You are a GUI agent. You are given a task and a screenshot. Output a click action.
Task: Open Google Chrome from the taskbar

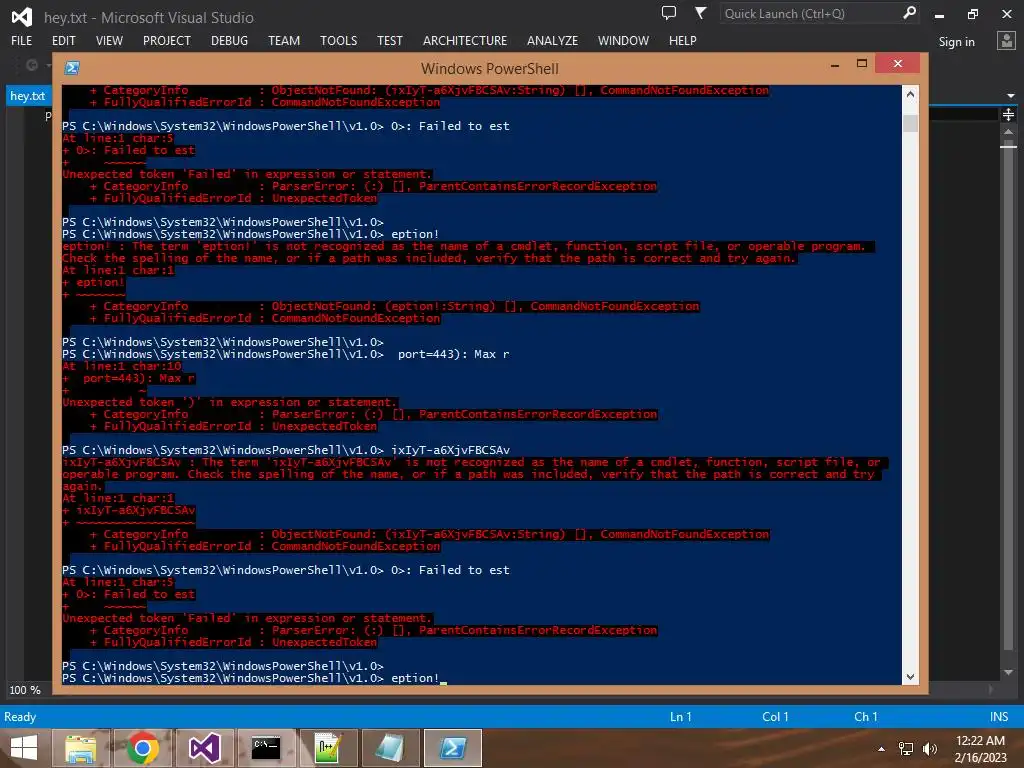(142, 748)
